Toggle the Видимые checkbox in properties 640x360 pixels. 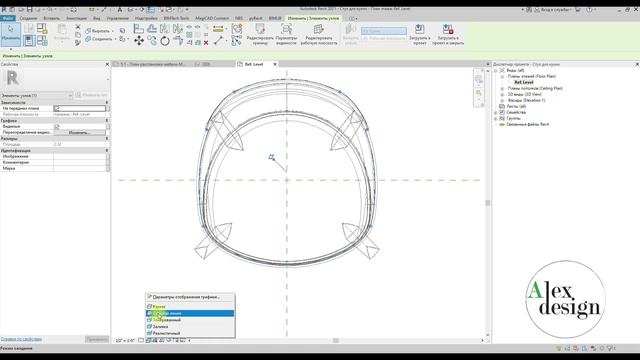57,127
